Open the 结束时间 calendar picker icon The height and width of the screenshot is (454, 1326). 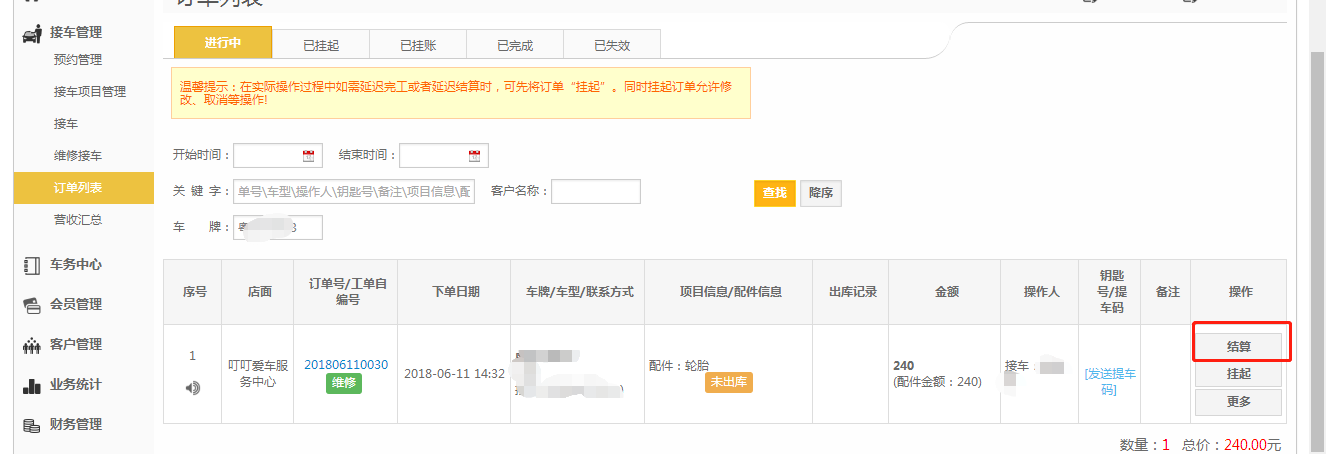(474, 156)
